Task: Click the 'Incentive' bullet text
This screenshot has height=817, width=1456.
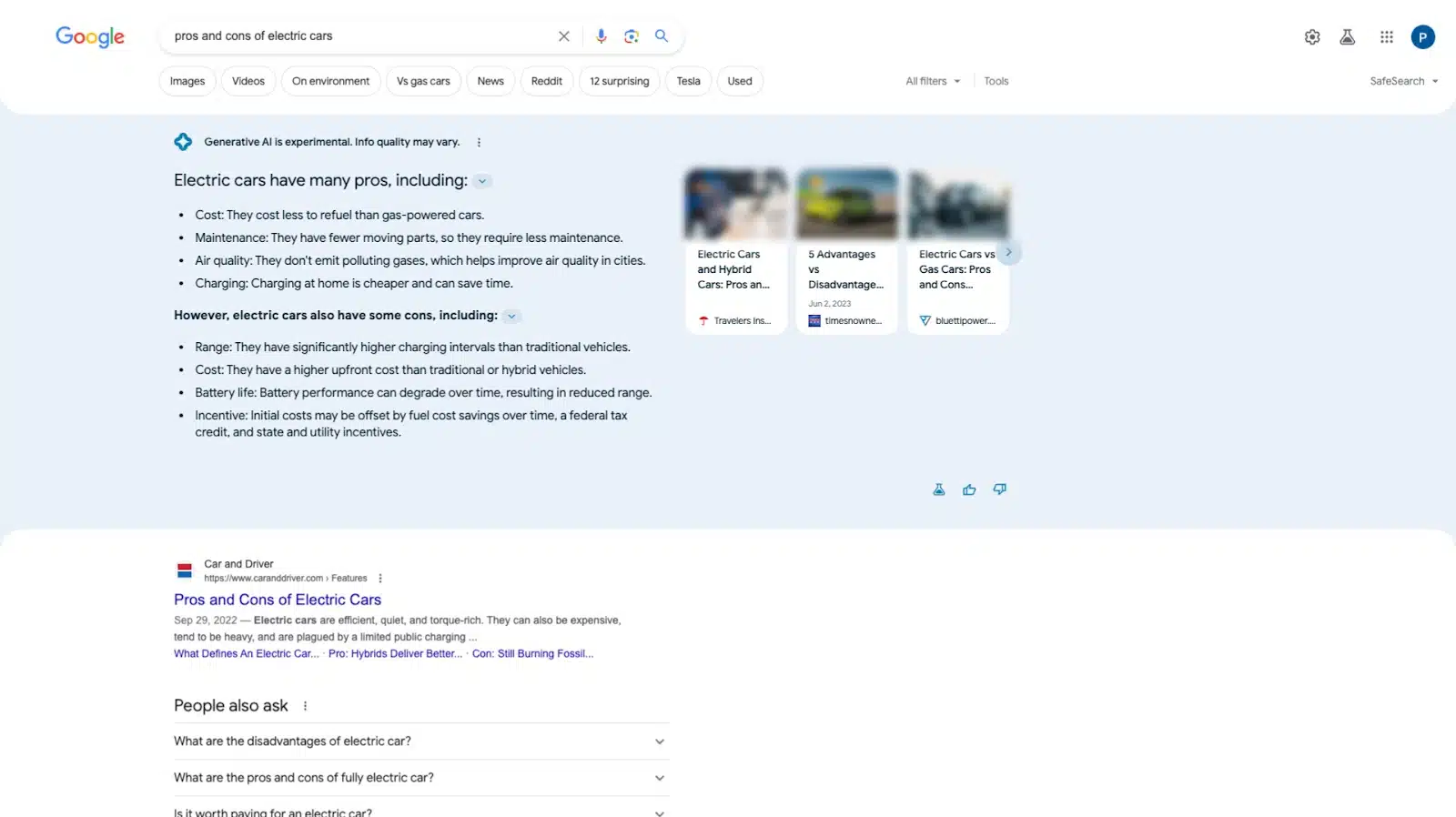Action: (411, 424)
